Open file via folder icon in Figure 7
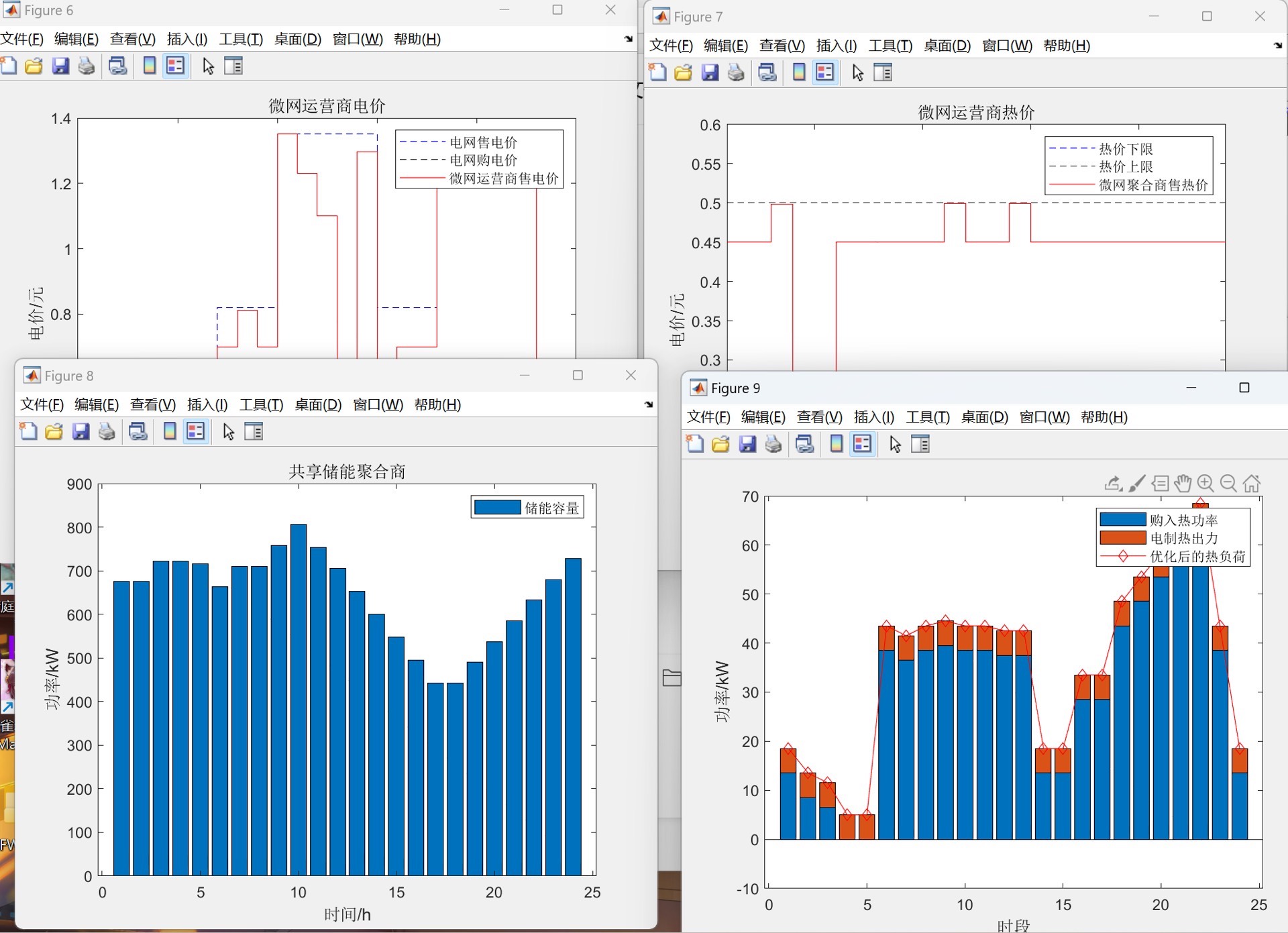This screenshot has width=1288, height=933. point(683,72)
